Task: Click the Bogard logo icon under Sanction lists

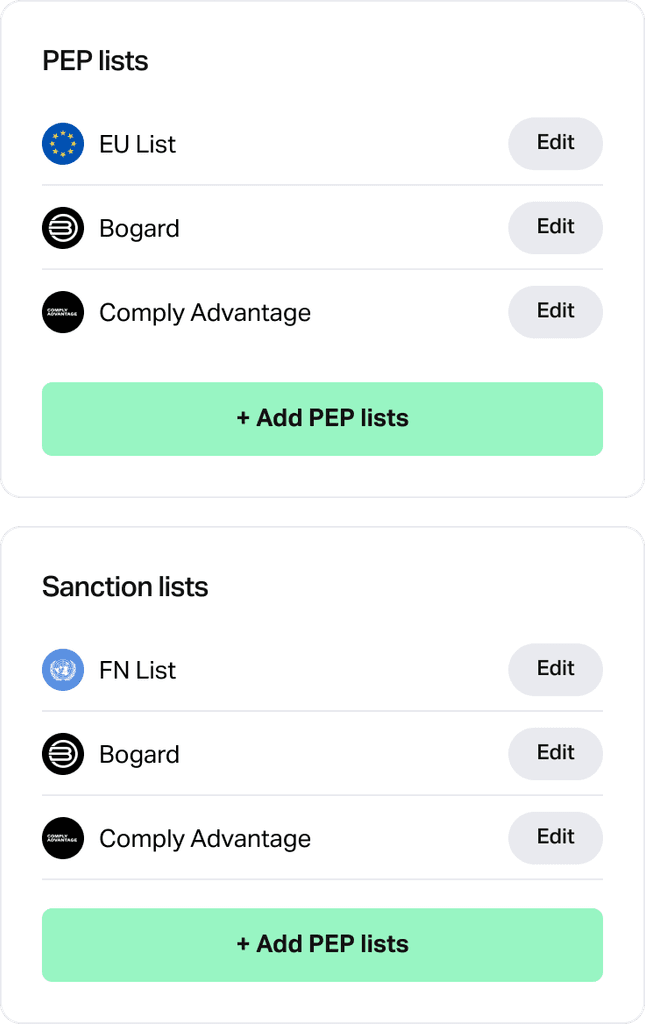Action: pyautogui.click(x=63, y=754)
